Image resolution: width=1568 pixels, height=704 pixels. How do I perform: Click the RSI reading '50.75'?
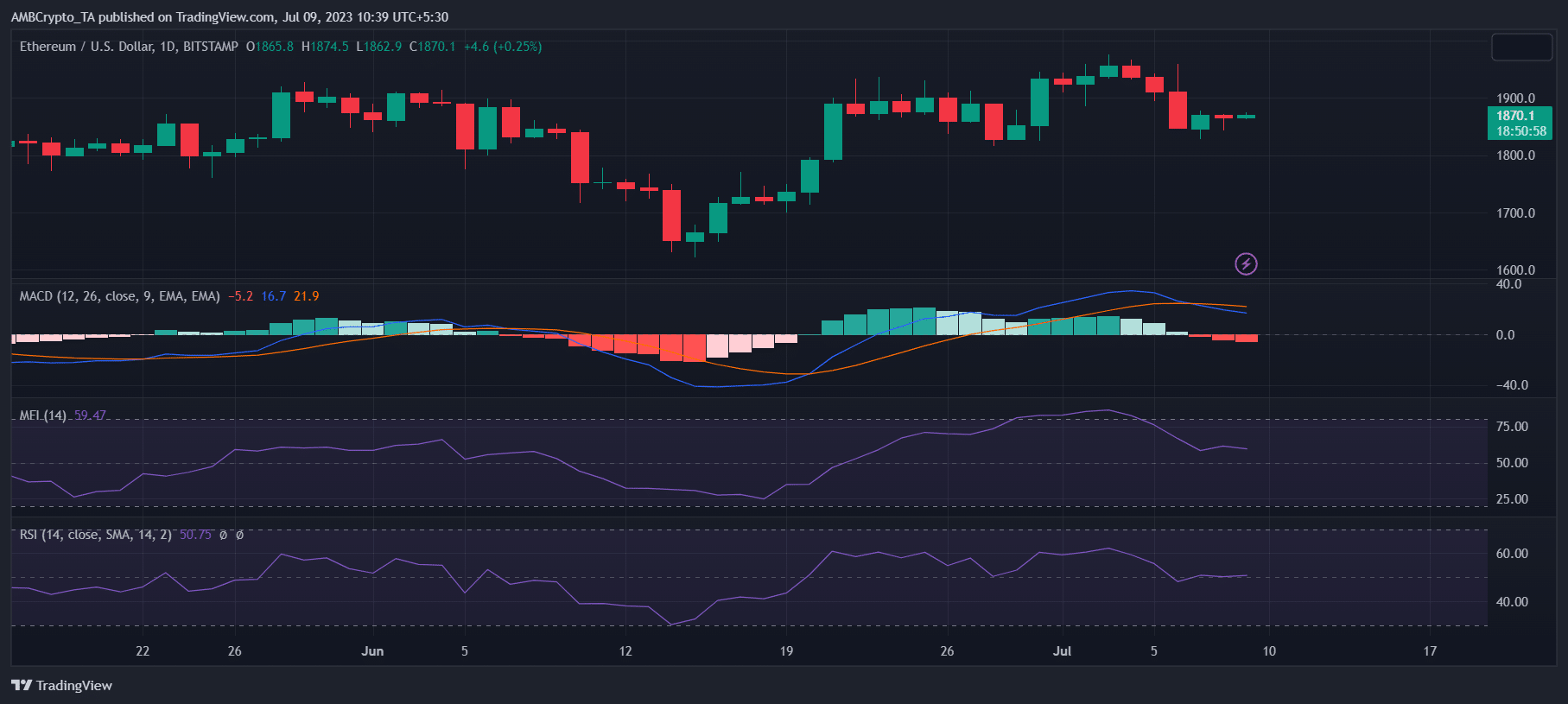coord(195,535)
